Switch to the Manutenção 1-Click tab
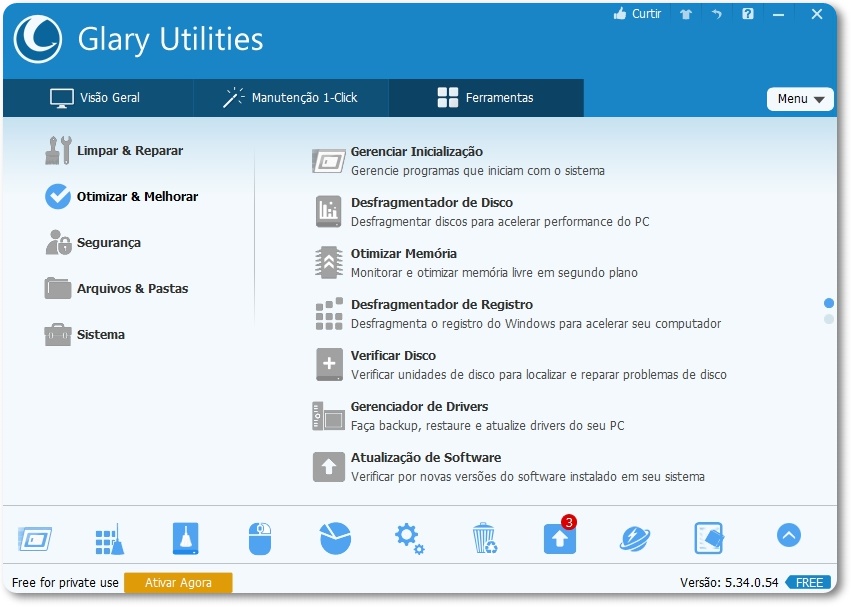This screenshot has width=851, height=607. [x=291, y=98]
